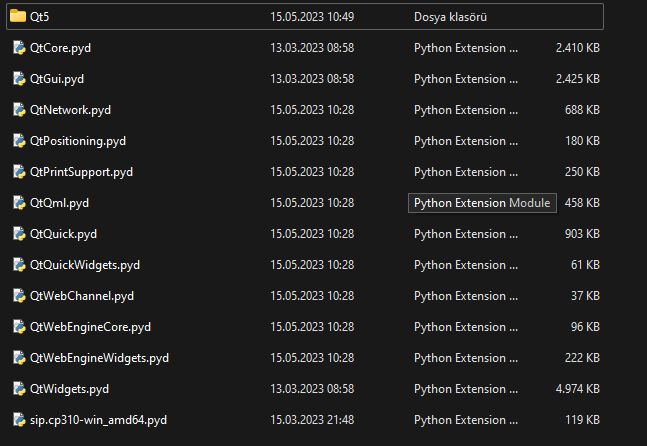Click the QtPrintSupport.pyd modified date

[x=312, y=172]
